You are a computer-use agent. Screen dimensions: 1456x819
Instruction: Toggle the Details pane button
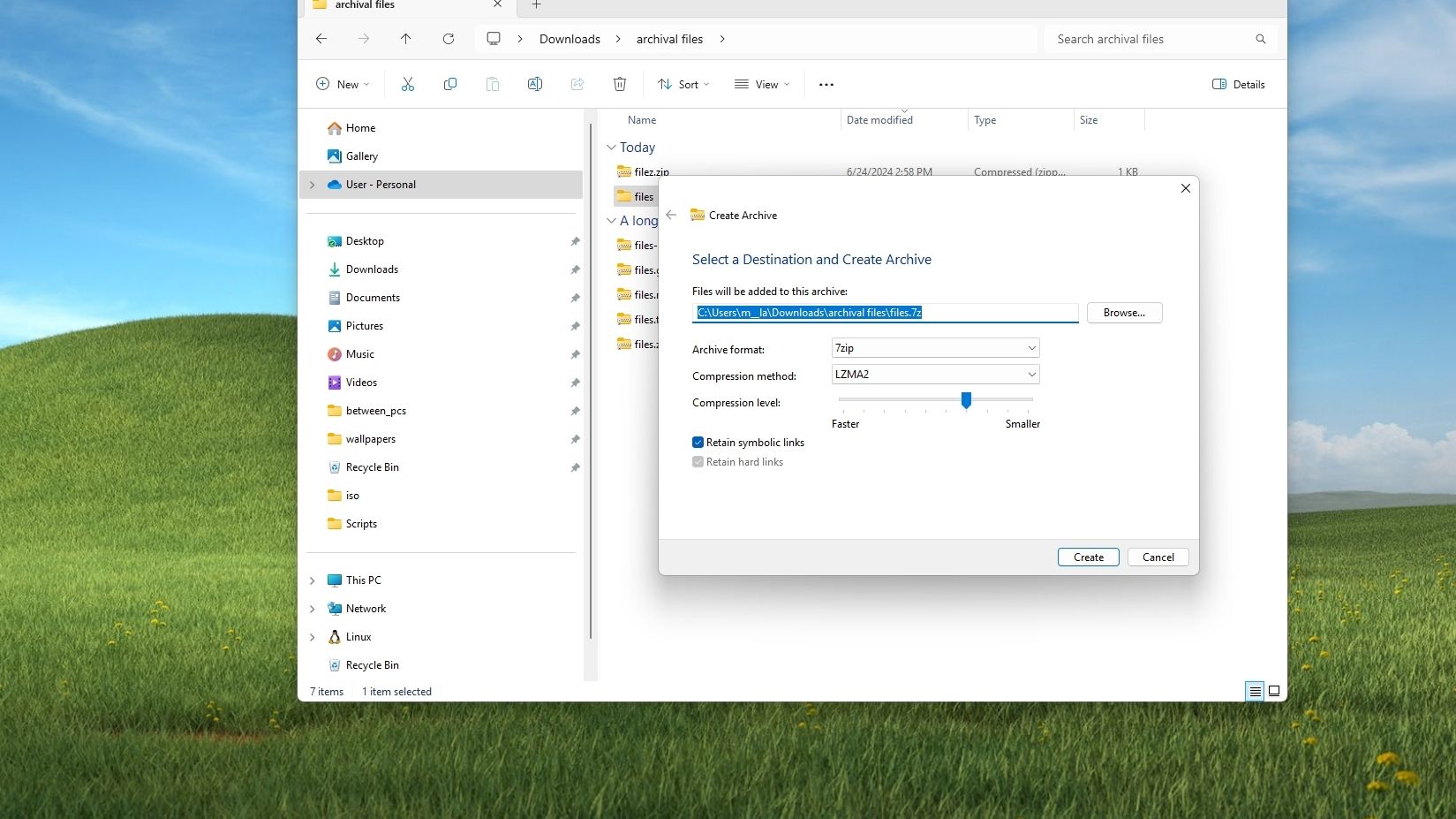1238,84
